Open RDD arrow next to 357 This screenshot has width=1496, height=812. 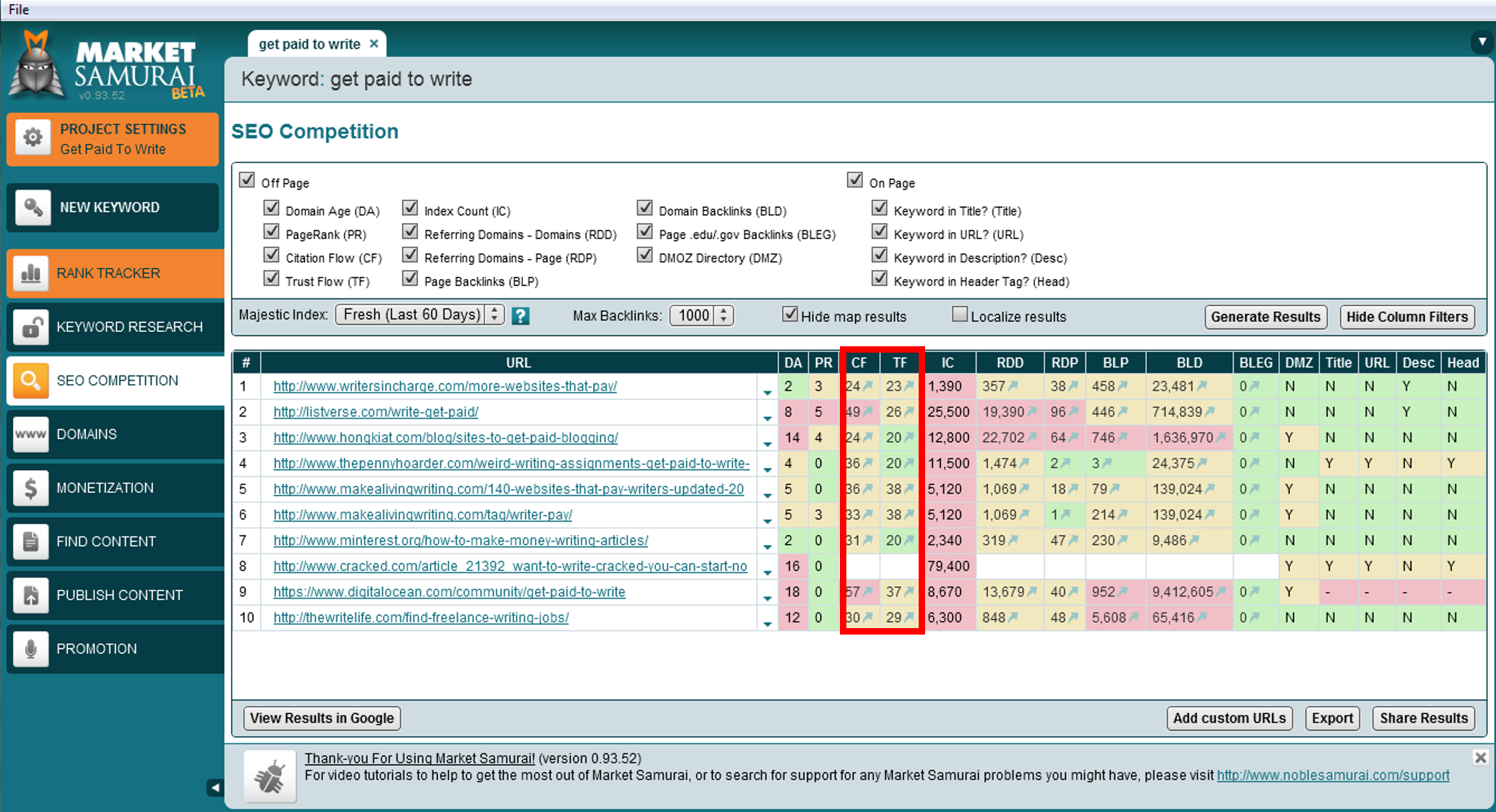pyautogui.click(x=1012, y=386)
